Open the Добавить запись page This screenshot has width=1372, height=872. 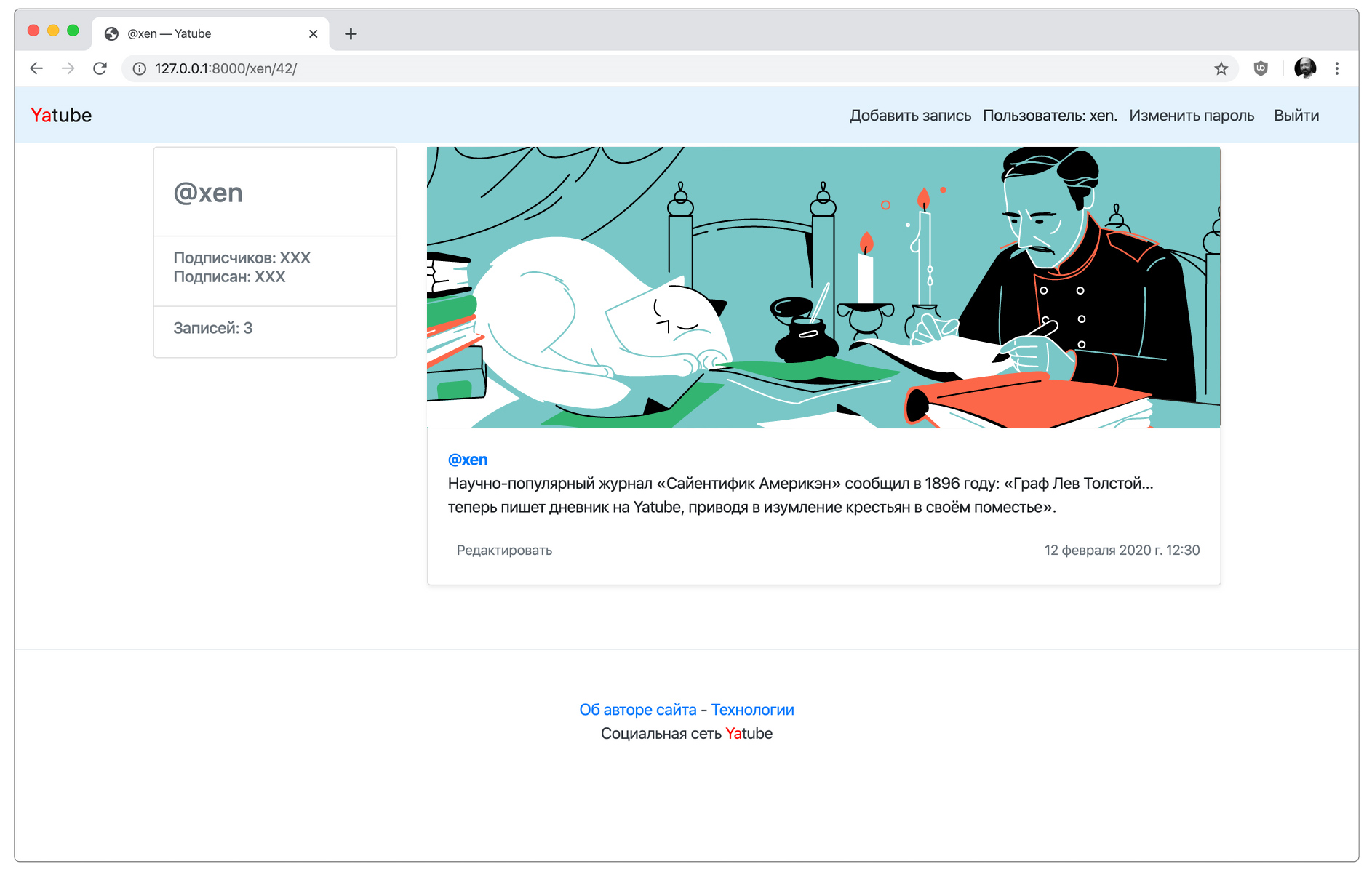(x=910, y=116)
